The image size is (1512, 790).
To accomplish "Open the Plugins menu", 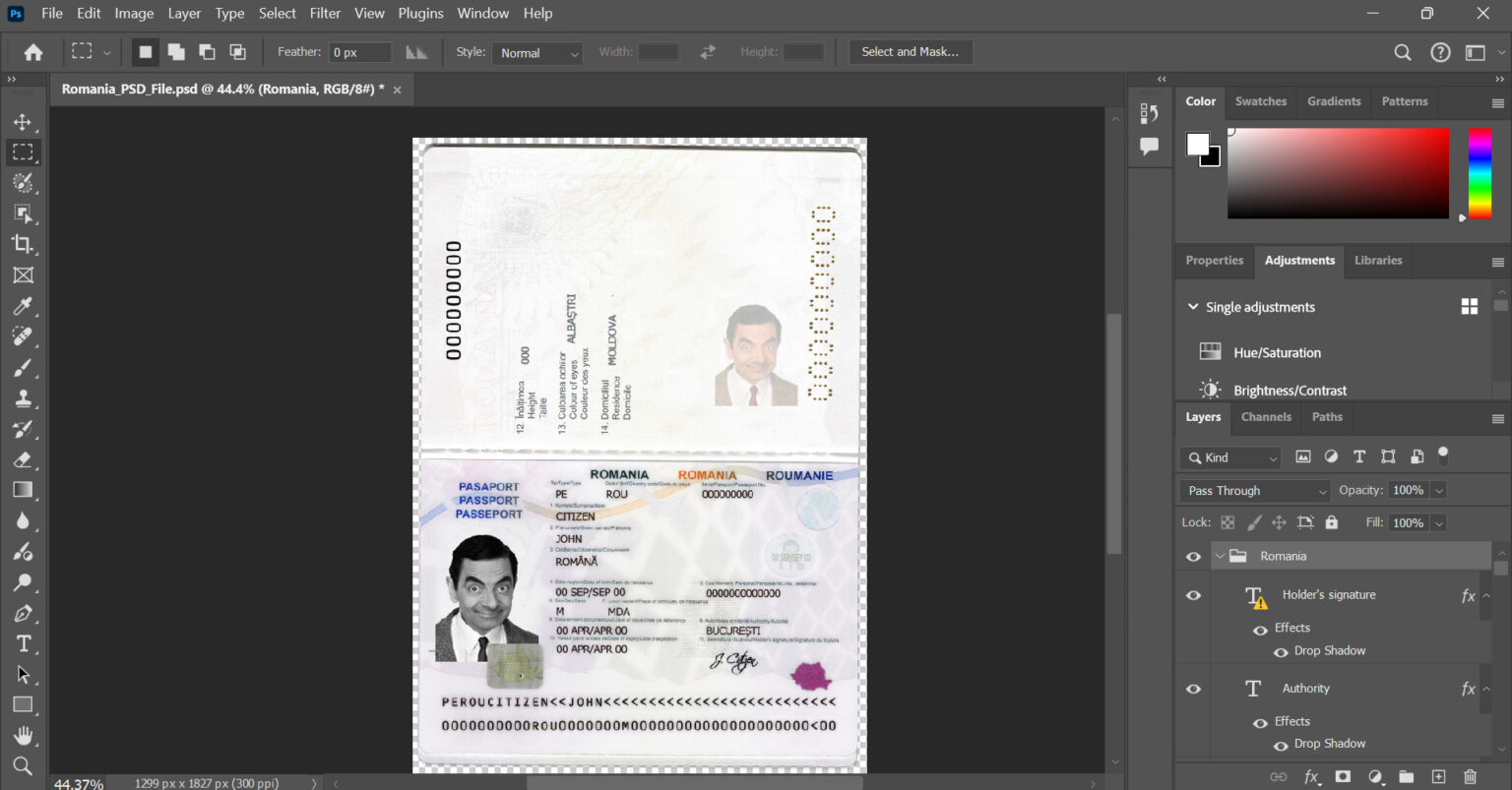I will pyautogui.click(x=420, y=13).
